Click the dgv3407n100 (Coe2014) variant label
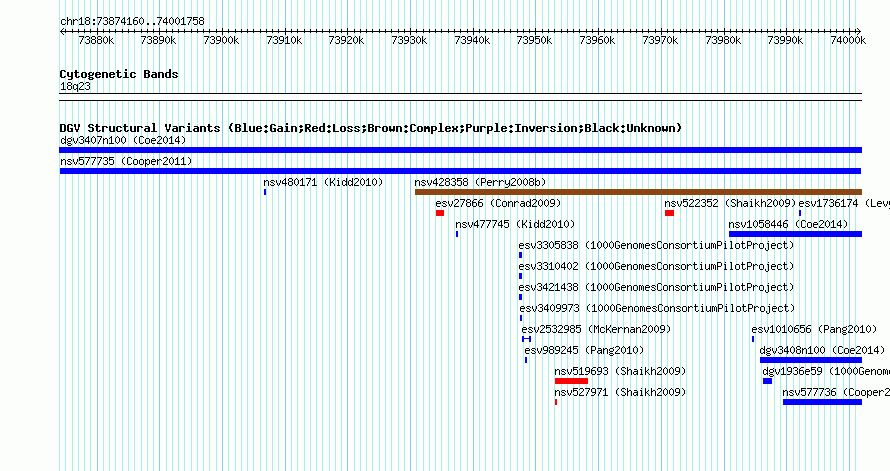Viewport: 890px width, 471px height. pyautogui.click(x=123, y=140)
